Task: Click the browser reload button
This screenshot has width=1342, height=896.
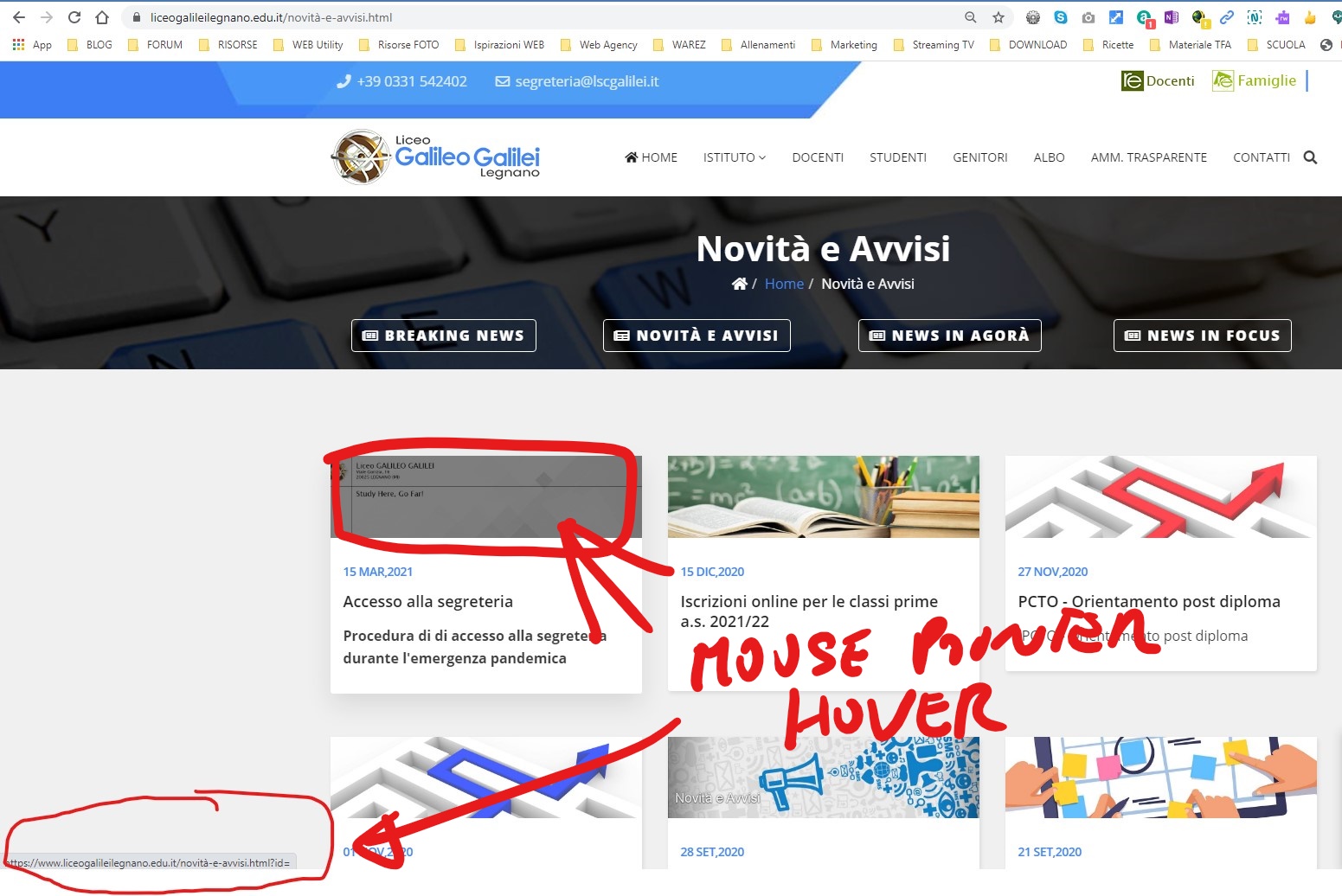Action: [x=74, y=17]
